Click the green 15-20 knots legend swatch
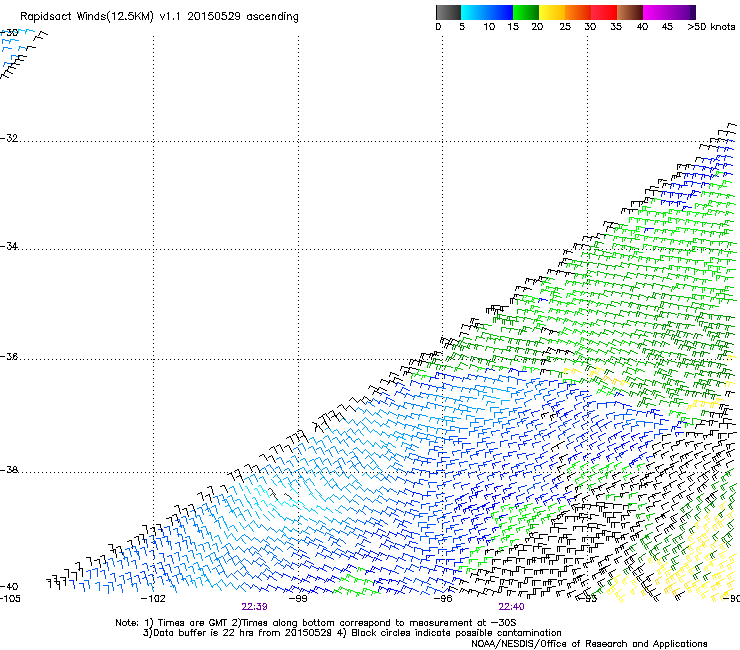Image resolution: width=740 pixels, height=650 pixels. [526, 12]
